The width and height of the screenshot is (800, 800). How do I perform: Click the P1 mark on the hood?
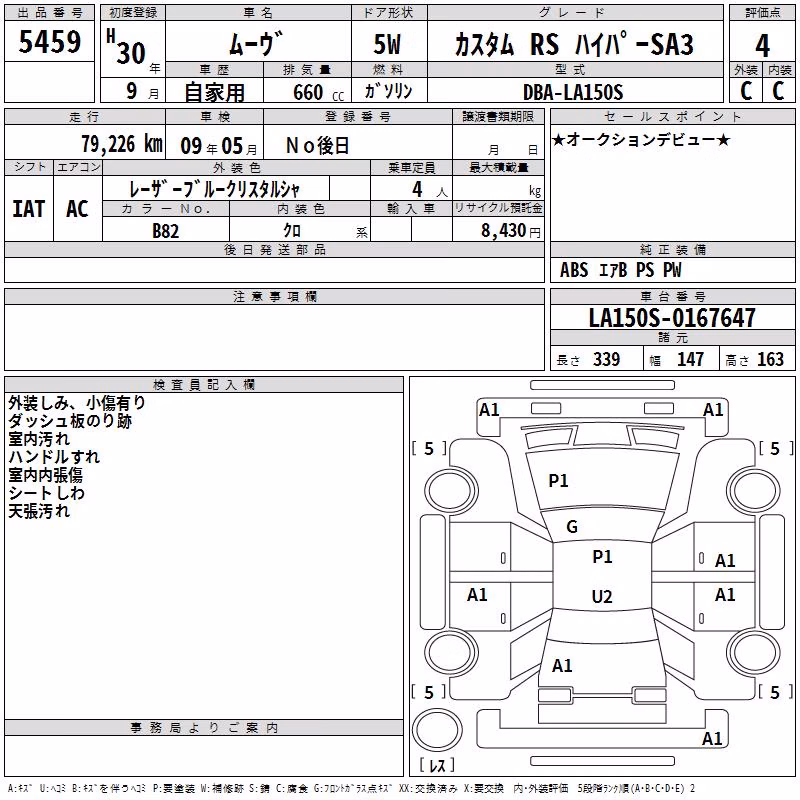coord(558,481)
